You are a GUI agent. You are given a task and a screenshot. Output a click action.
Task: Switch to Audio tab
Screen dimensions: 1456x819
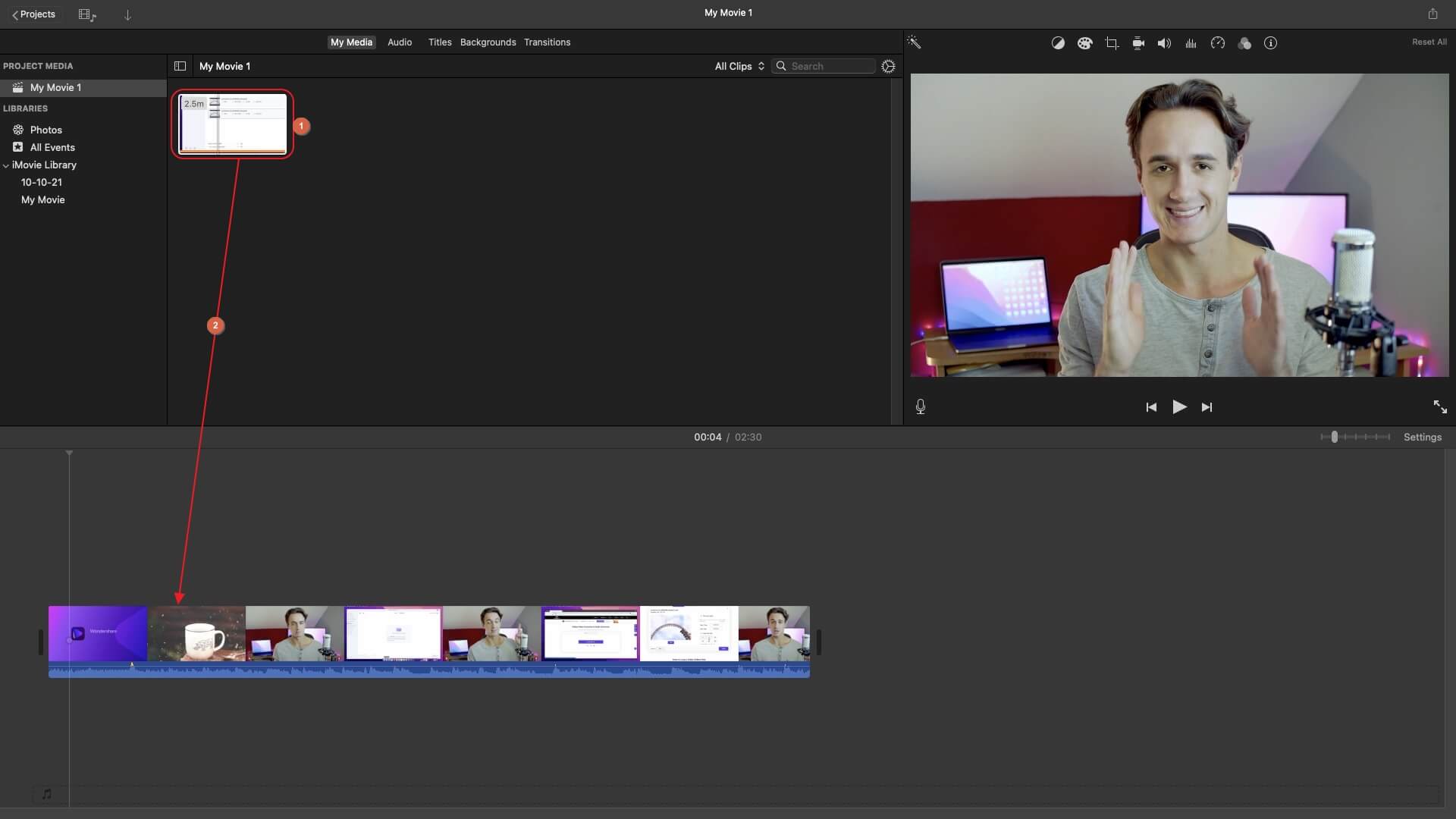[x=400, y=42]
